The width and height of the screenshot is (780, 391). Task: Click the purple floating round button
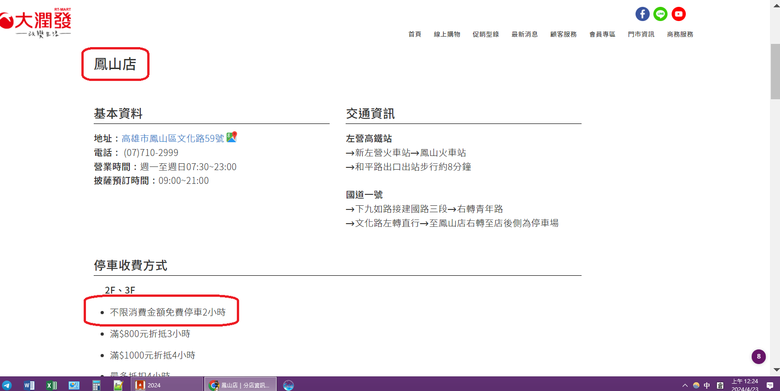coord(758,356)
